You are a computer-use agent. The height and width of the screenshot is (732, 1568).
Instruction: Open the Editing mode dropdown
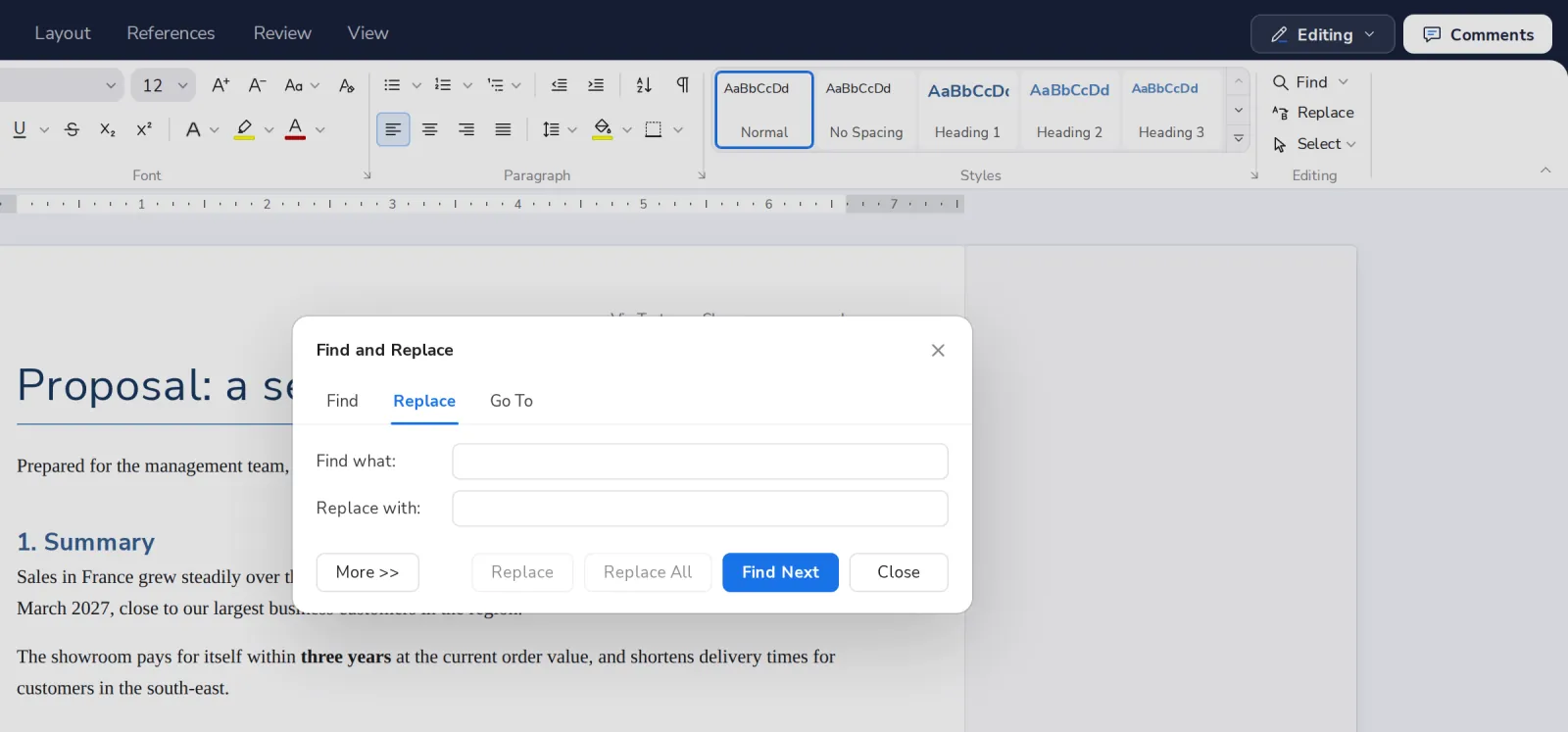coord(1323,34)
